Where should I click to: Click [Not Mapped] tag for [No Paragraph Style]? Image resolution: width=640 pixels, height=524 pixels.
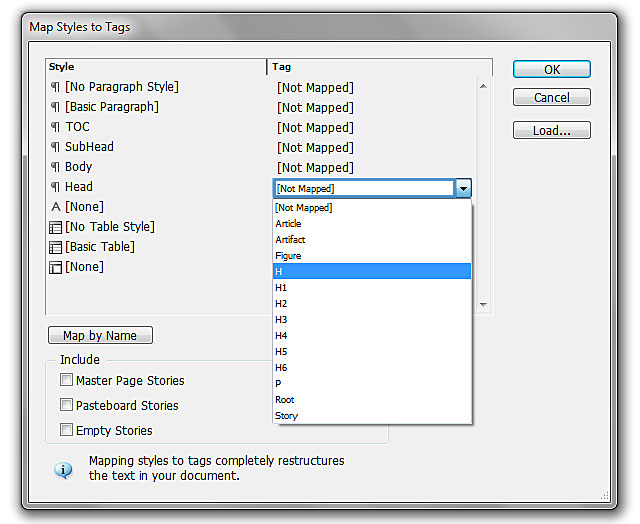click(x=315, y=87)
